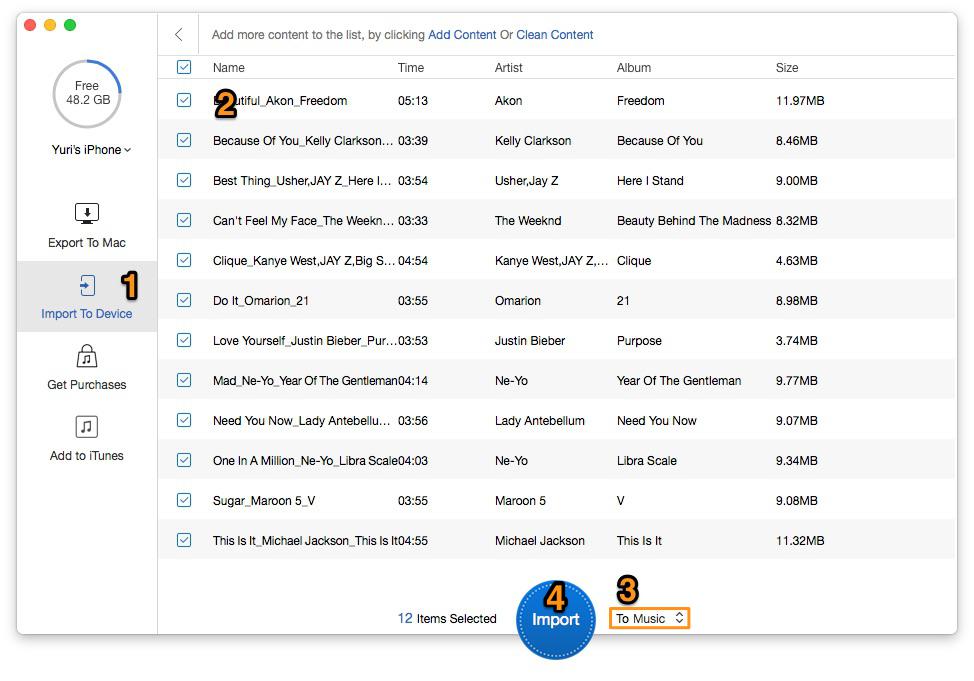
Task: Uncheck Love Yourself Justin Bieber checkbox
Action: (184, 340)
